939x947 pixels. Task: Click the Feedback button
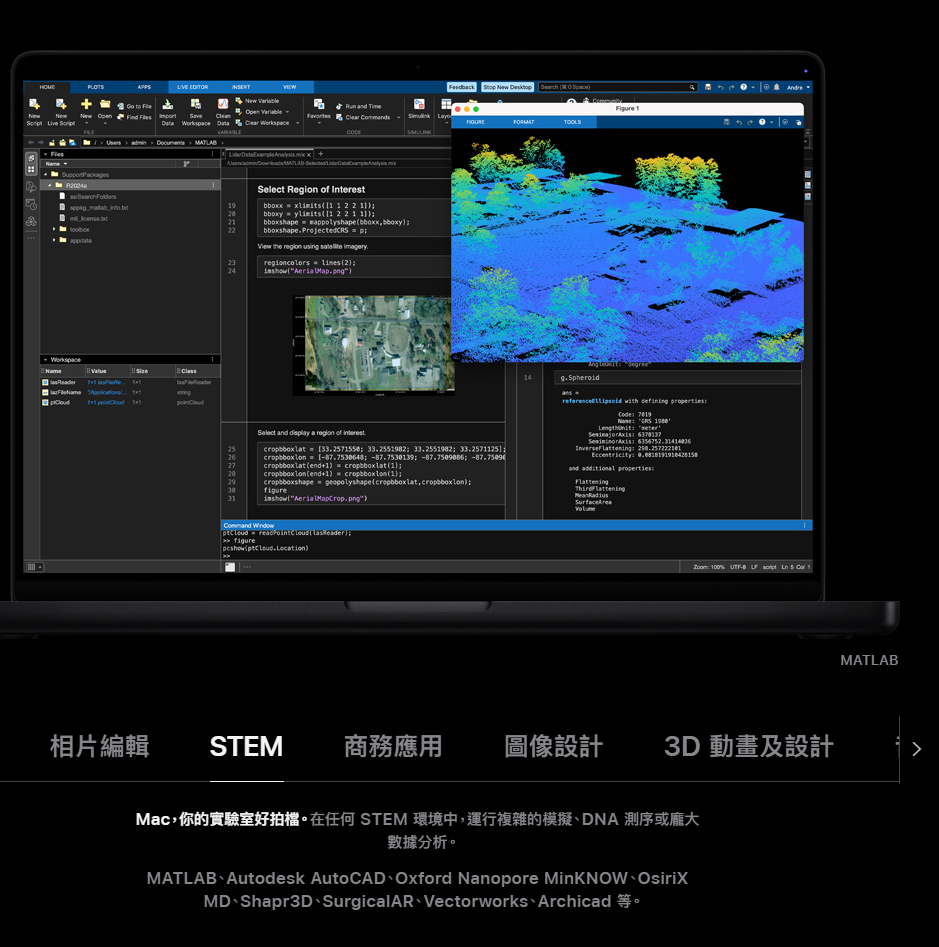click(461, 87)
